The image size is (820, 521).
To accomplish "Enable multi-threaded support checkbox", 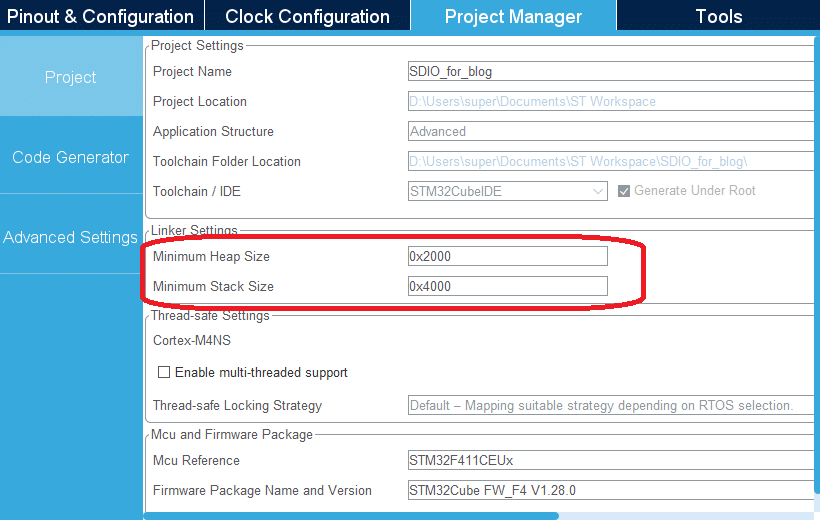I will coord(164,372).
